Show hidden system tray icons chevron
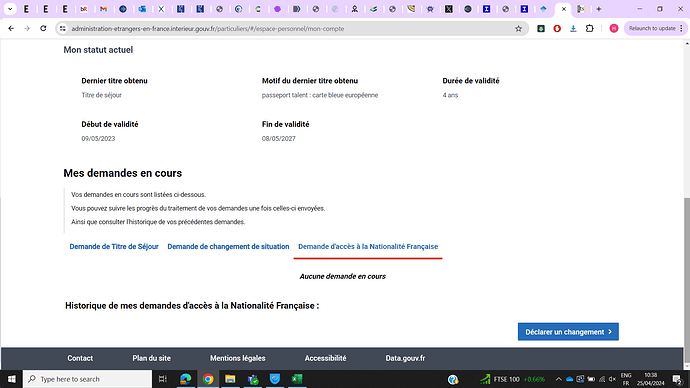 coord(558,379)
